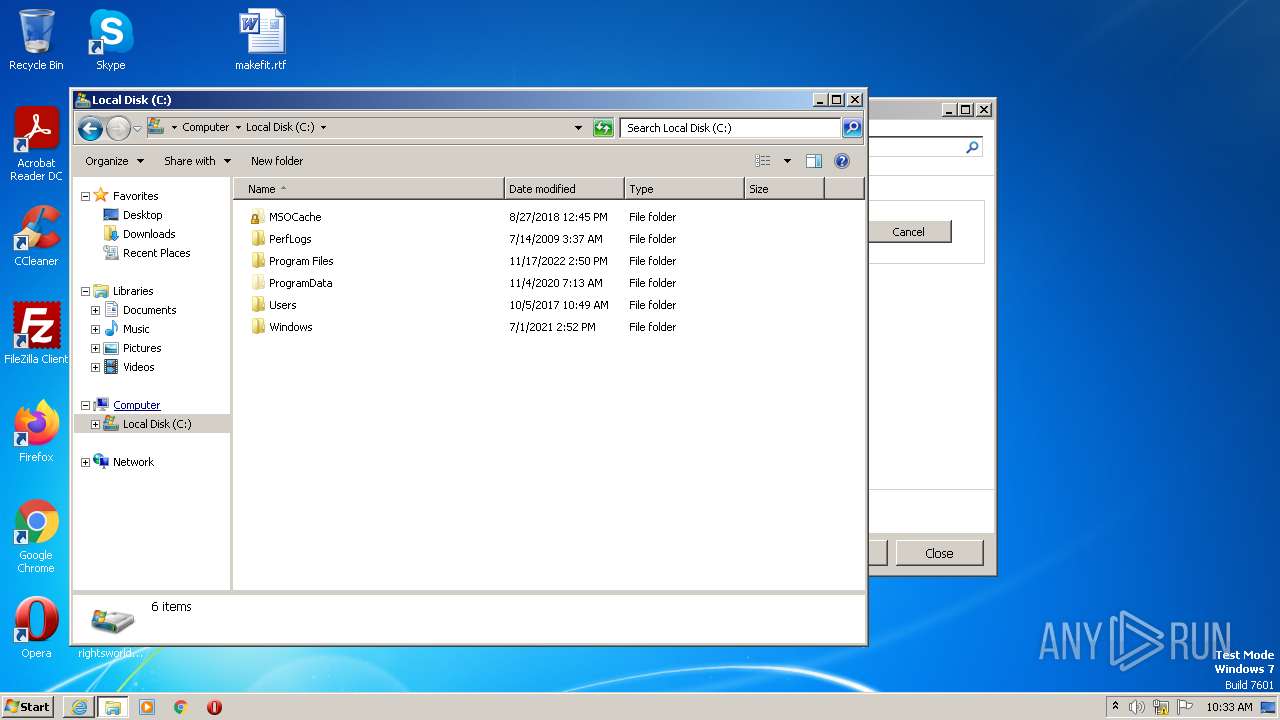The image size is (1280, 720).
Task: Click the forward navigation arrow in Explorer
Action: [118, 128]
